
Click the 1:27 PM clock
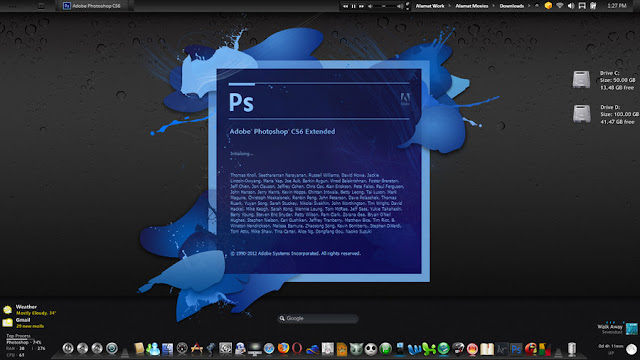(617, 6)
